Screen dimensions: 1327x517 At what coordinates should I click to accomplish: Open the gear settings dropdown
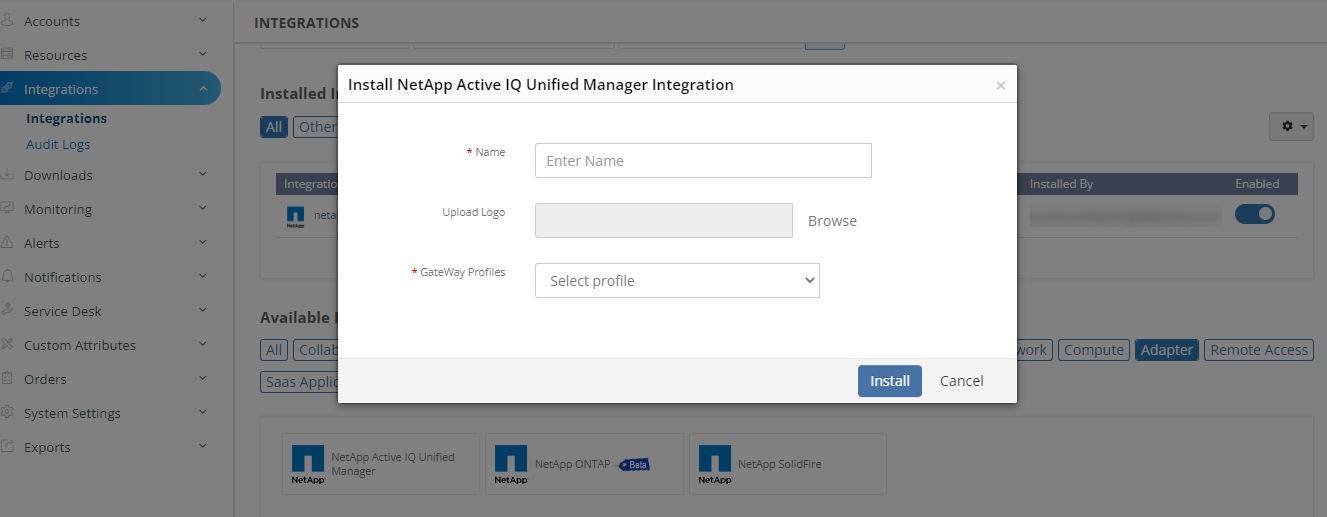(x=1294, y=126)
